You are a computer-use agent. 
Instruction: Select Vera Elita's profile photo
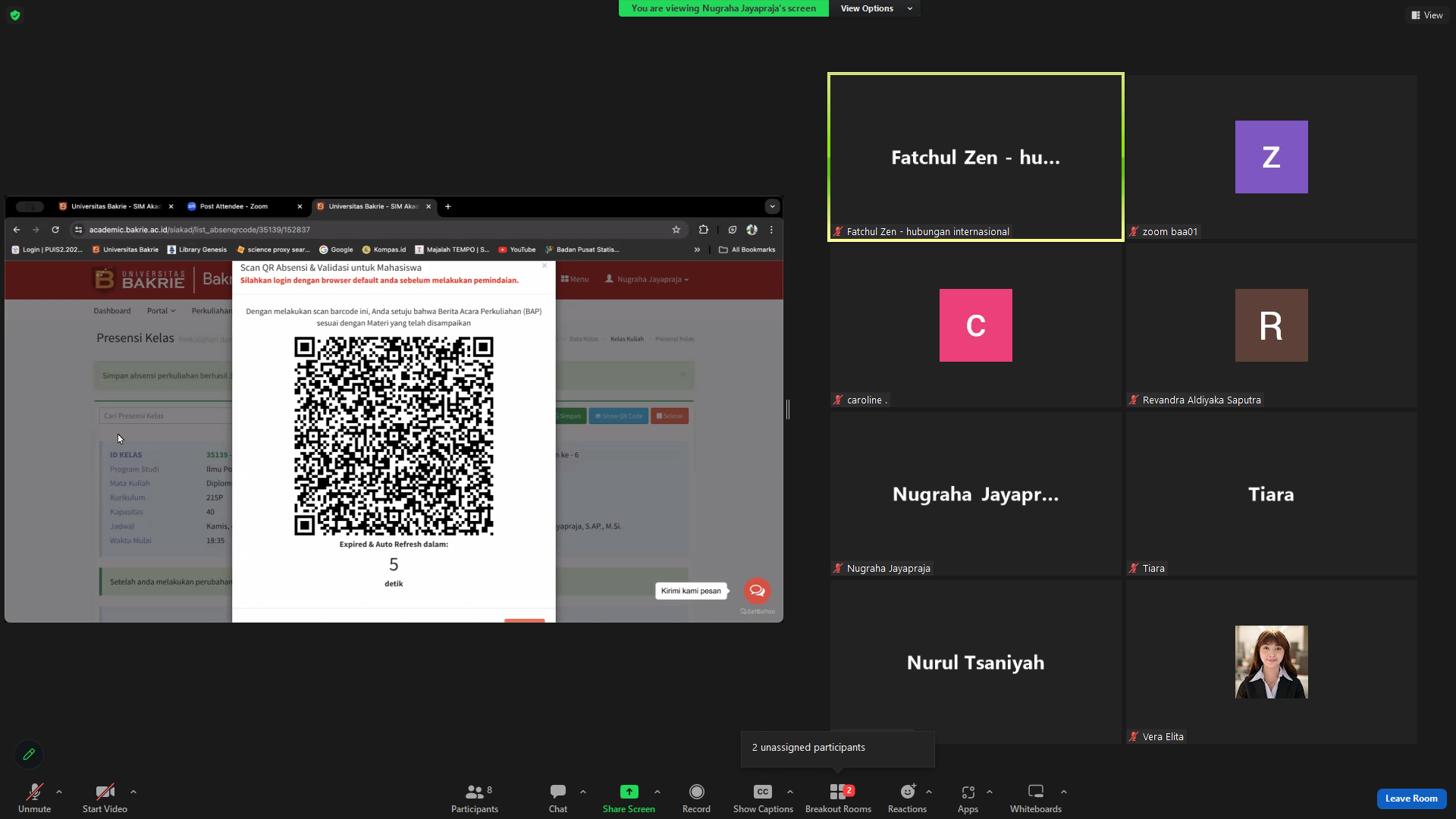(1271, 662)
